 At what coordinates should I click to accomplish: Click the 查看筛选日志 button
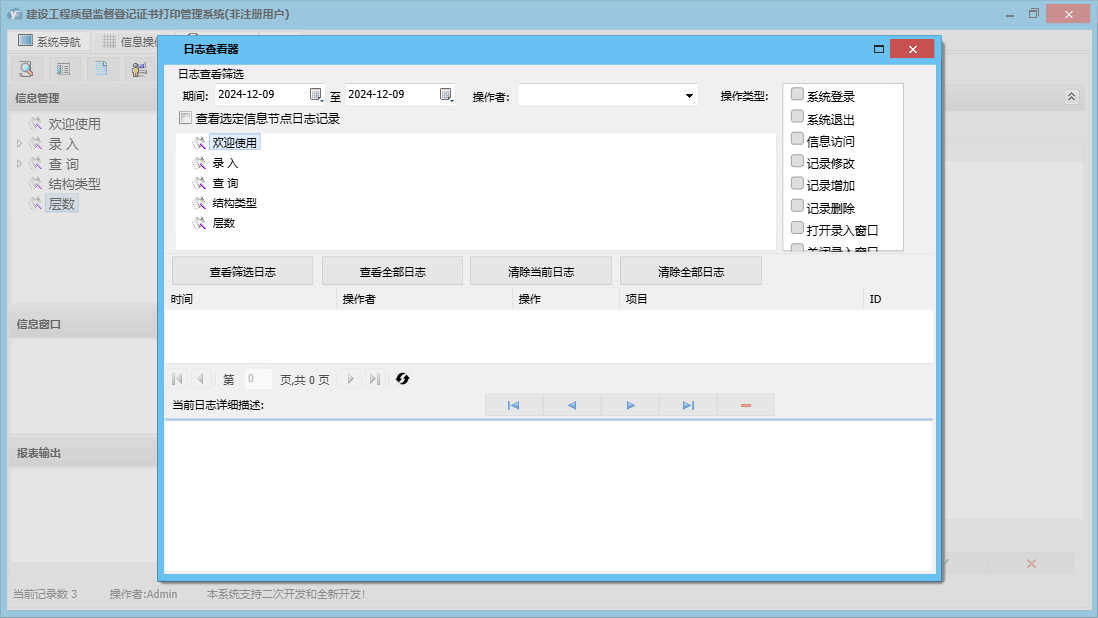point(242,272)
